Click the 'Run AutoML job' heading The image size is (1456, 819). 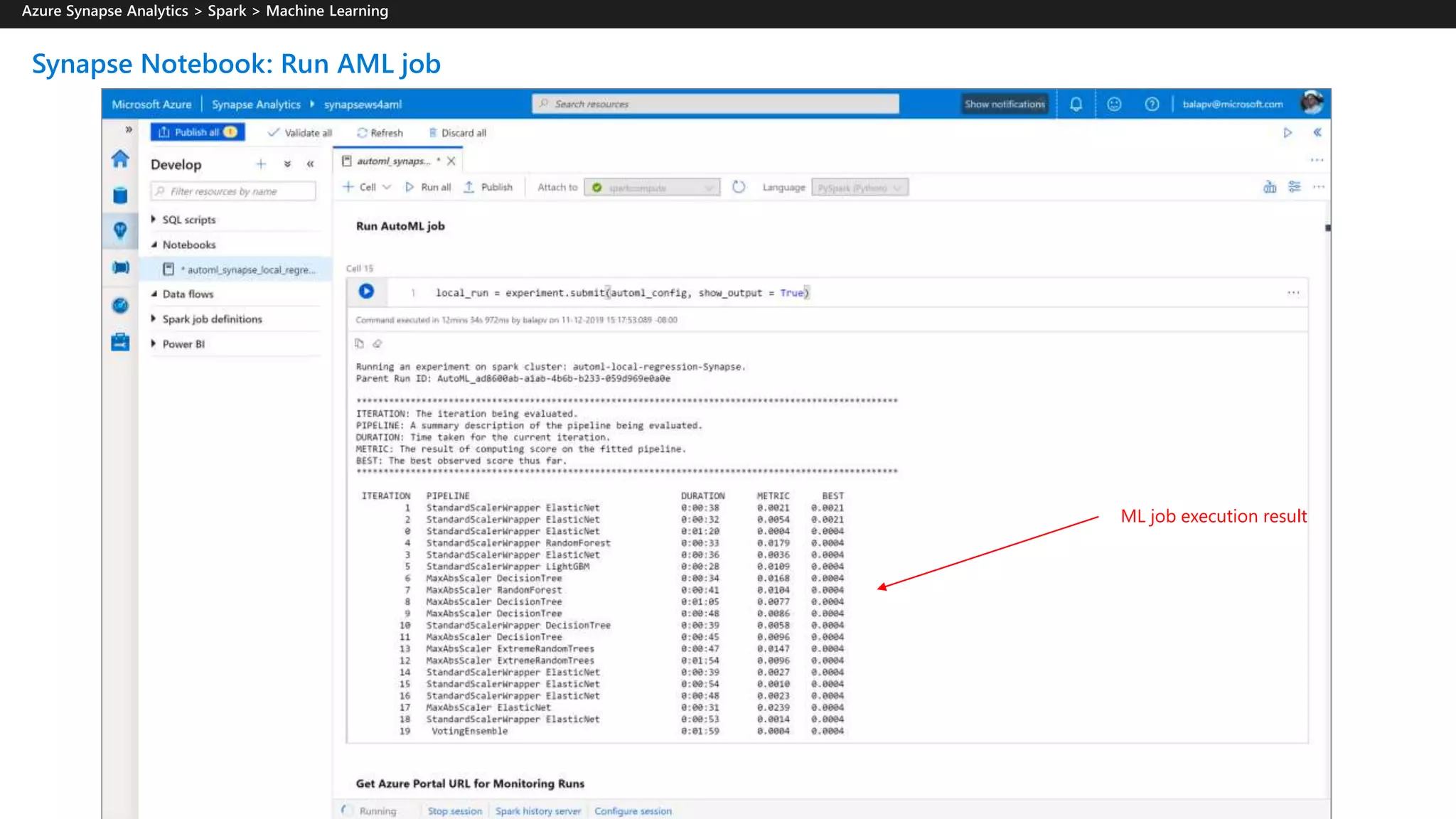pyautogui.click(x=400, y=226)
